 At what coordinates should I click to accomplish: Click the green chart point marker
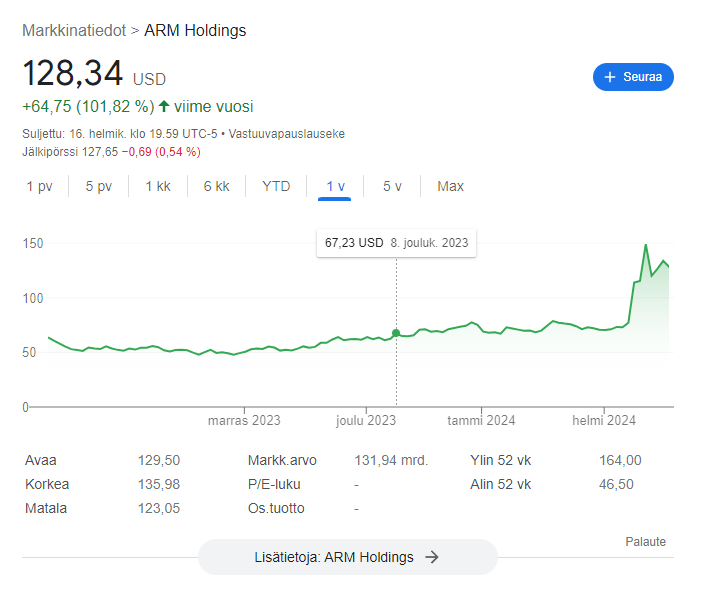point(396,333)
